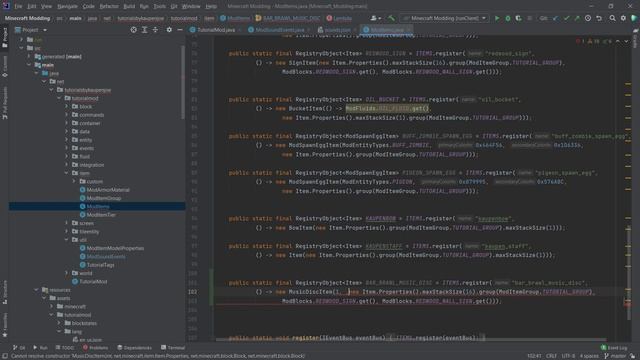Show Git history clock icon
The height and width of the screenshot is (360, 640).
click(x=588, y=18)
